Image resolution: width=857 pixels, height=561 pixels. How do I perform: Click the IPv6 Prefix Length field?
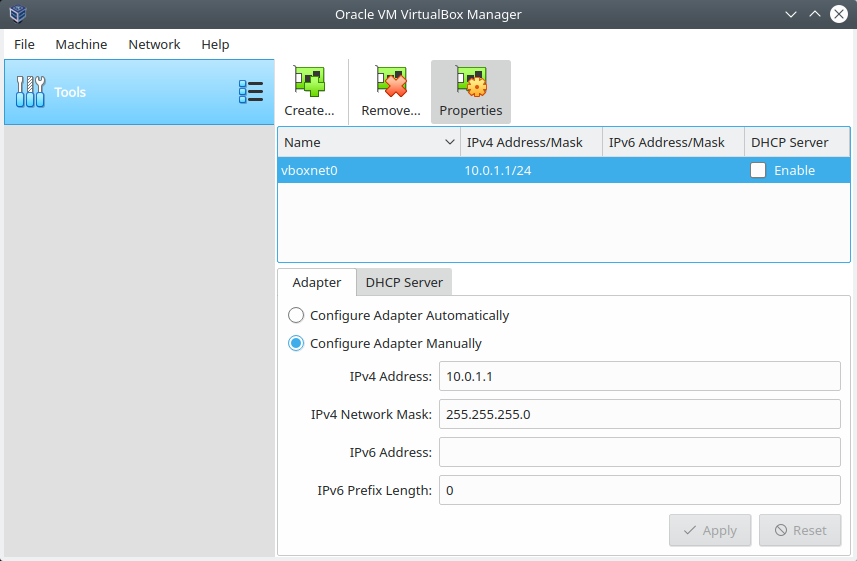639,490
